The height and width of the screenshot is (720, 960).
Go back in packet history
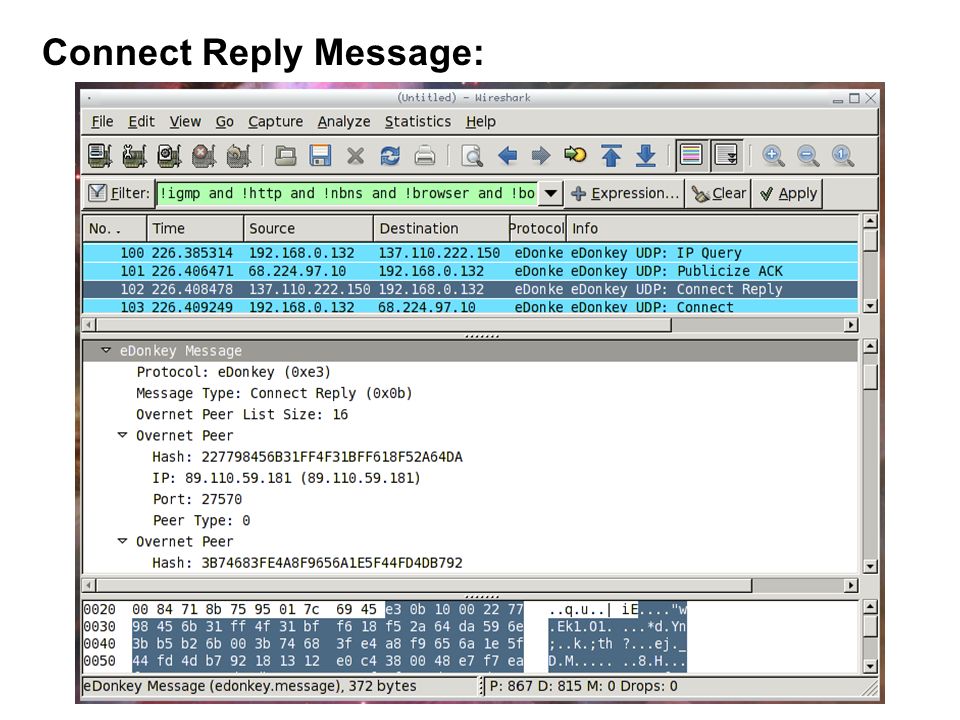click(507, 156)
